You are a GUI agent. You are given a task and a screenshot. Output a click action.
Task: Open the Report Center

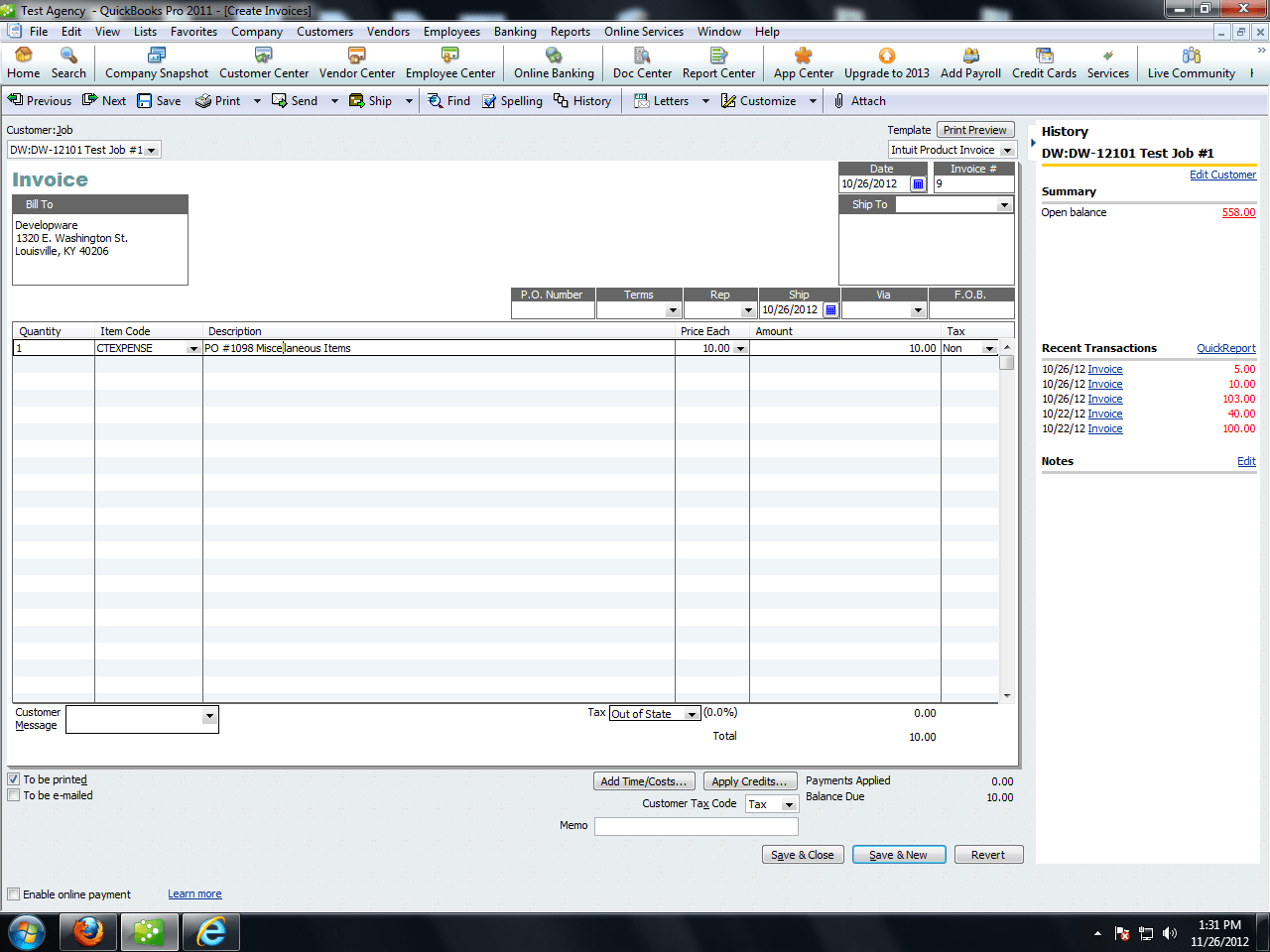click(718, 62)
